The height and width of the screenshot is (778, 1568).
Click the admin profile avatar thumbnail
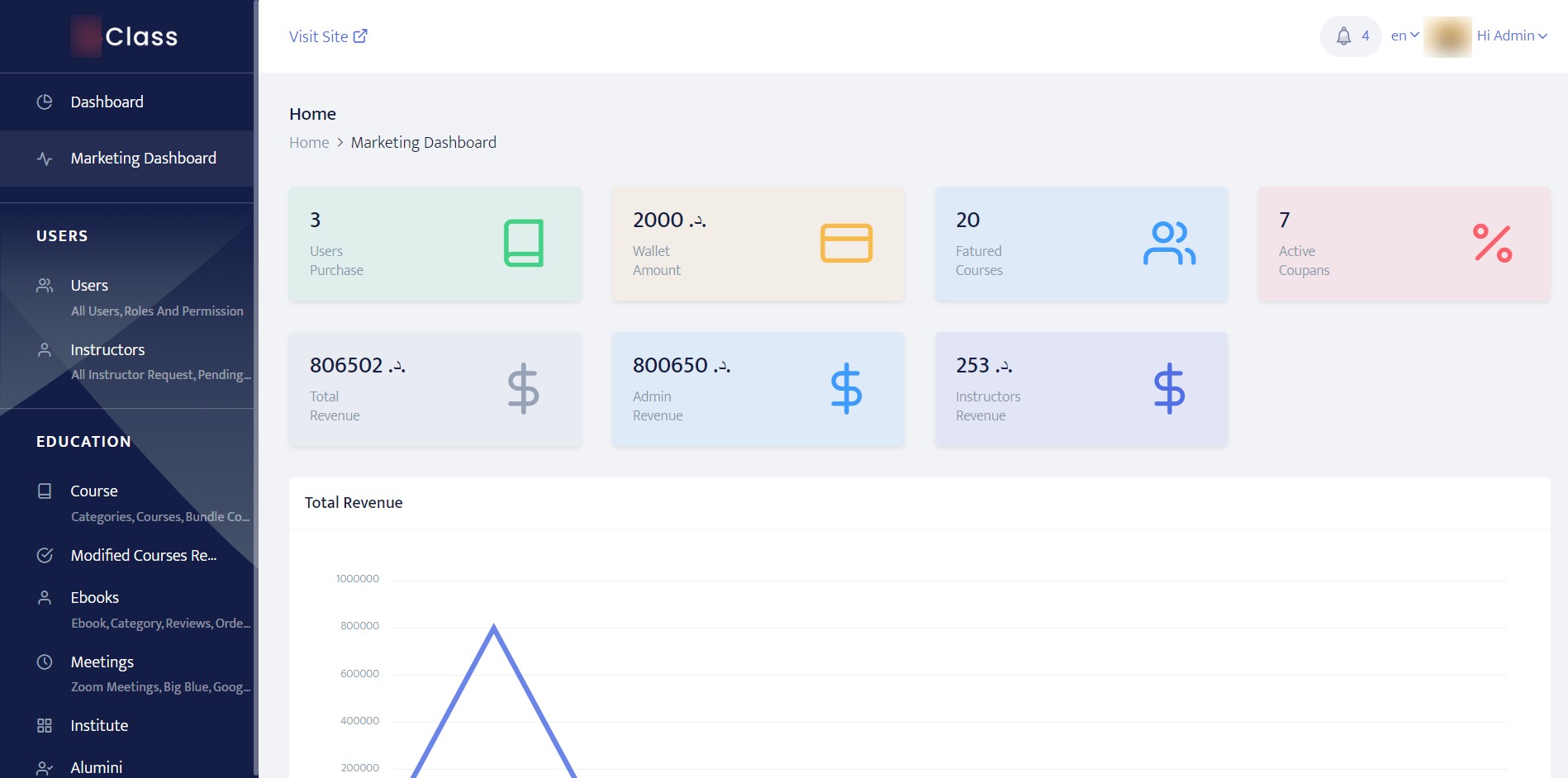[x=1447, y=36]
